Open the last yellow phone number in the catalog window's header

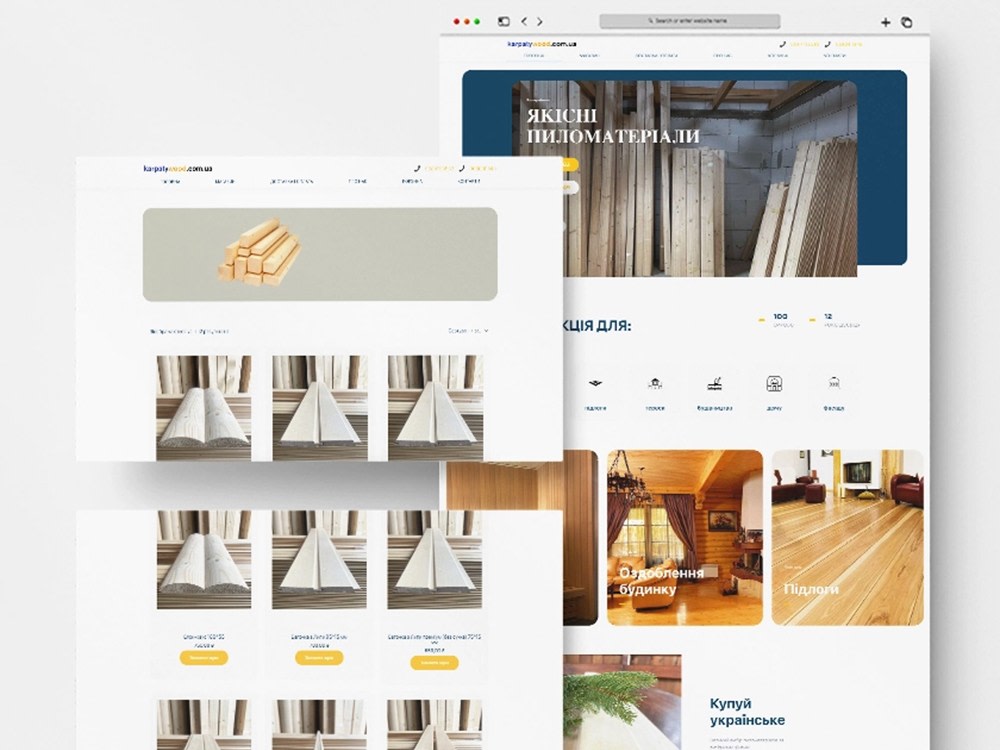click(483, 168)
